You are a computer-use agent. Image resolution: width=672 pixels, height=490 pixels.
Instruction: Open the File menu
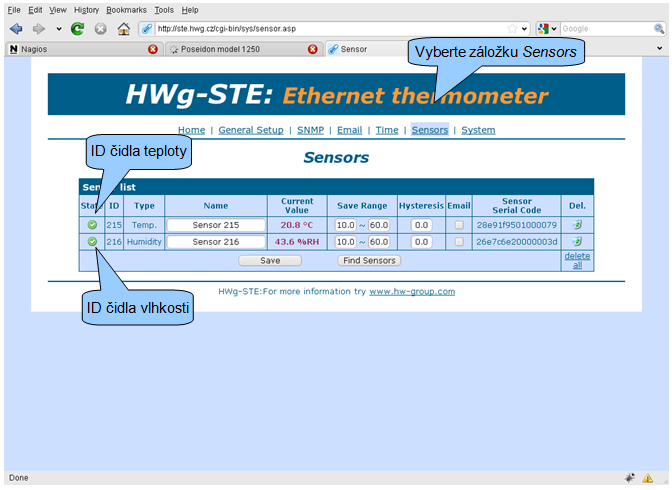(14, 10)
